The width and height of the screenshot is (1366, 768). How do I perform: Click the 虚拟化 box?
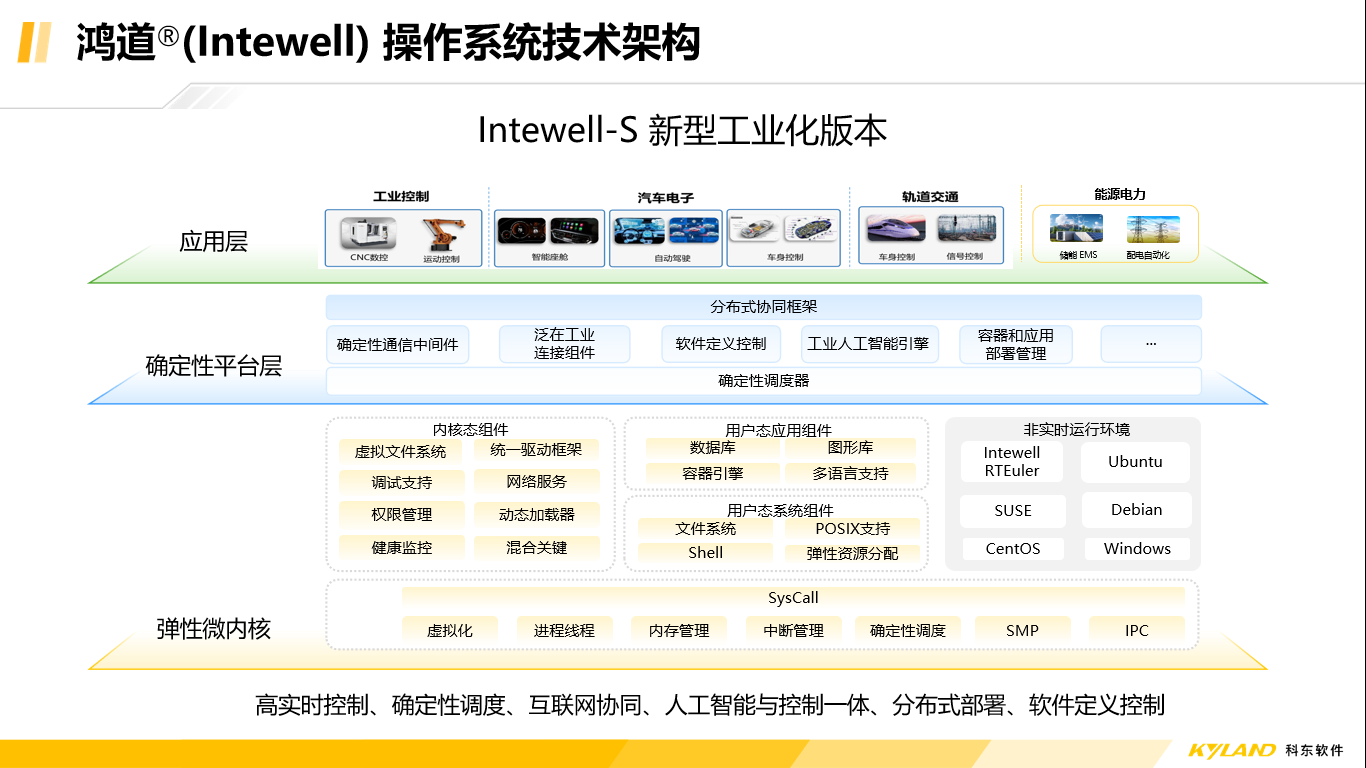tap(450, 630)
